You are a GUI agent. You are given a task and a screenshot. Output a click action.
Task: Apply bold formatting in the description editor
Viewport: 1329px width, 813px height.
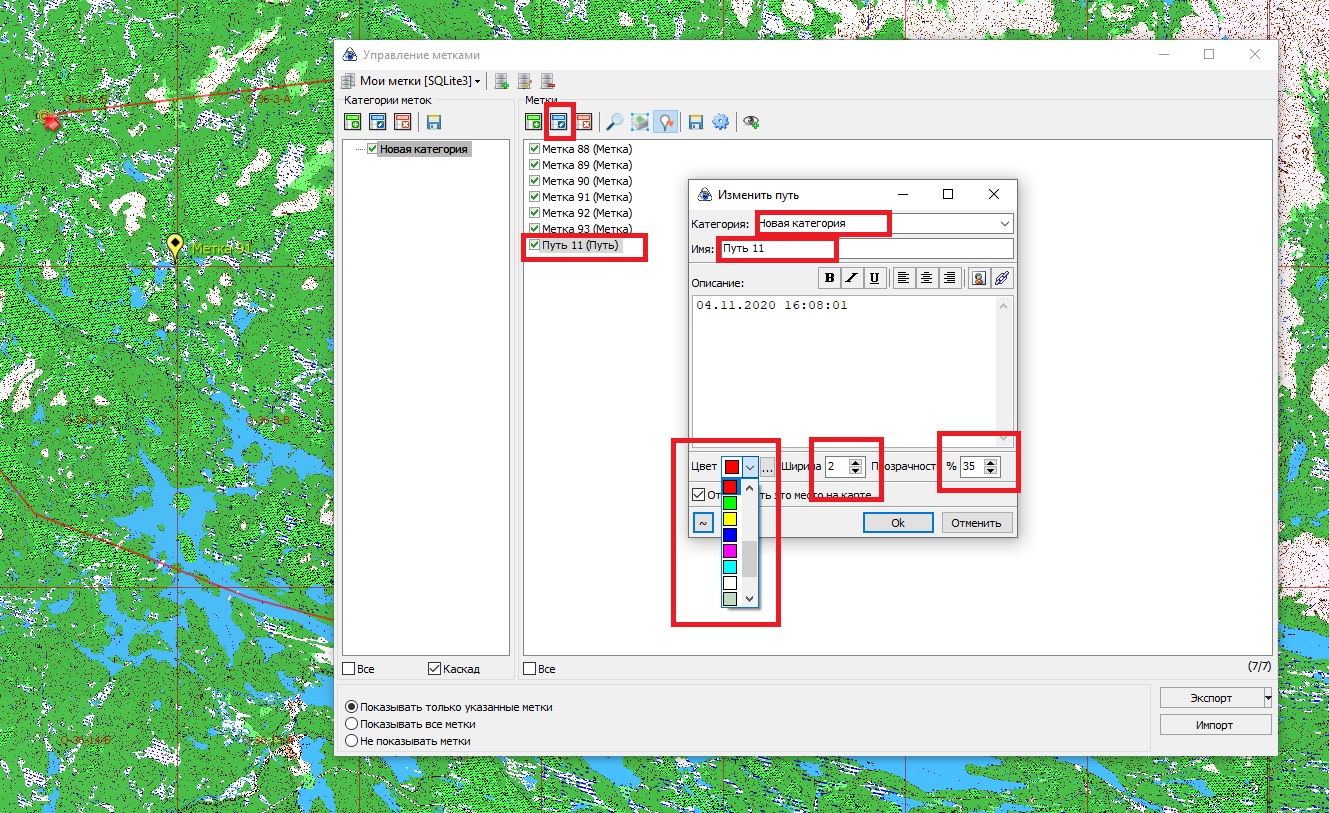829,278
